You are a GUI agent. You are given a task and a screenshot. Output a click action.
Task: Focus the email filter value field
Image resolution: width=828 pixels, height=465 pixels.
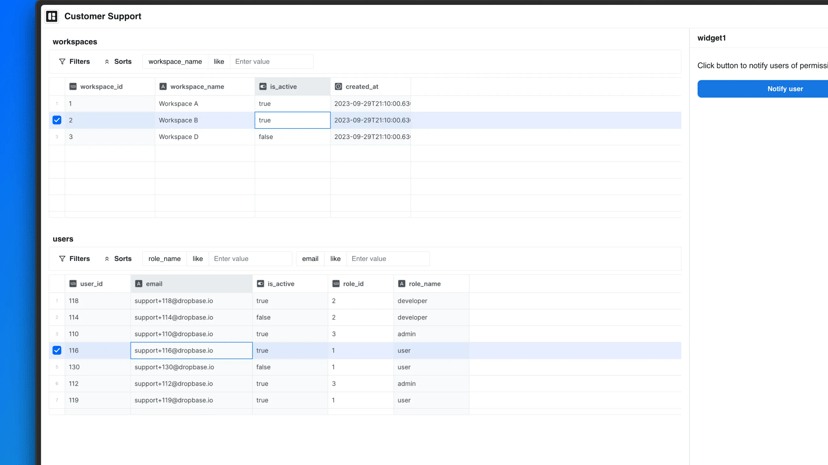click(388, 259)
